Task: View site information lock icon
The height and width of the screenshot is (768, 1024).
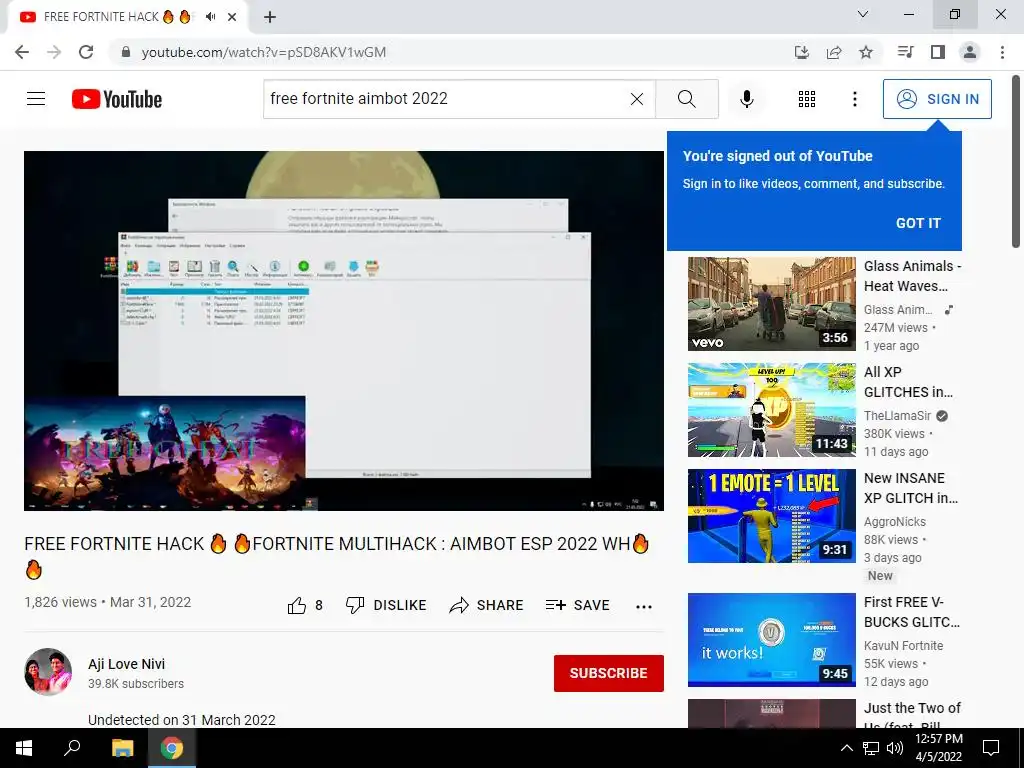Action: coord(126,52)
